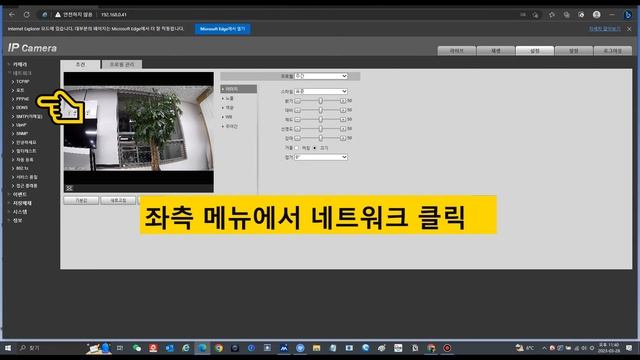Click the 로그아웃 tab
The width and height of the screenshot is (640, 360).
pyautogui.click(x=613, y=51)
